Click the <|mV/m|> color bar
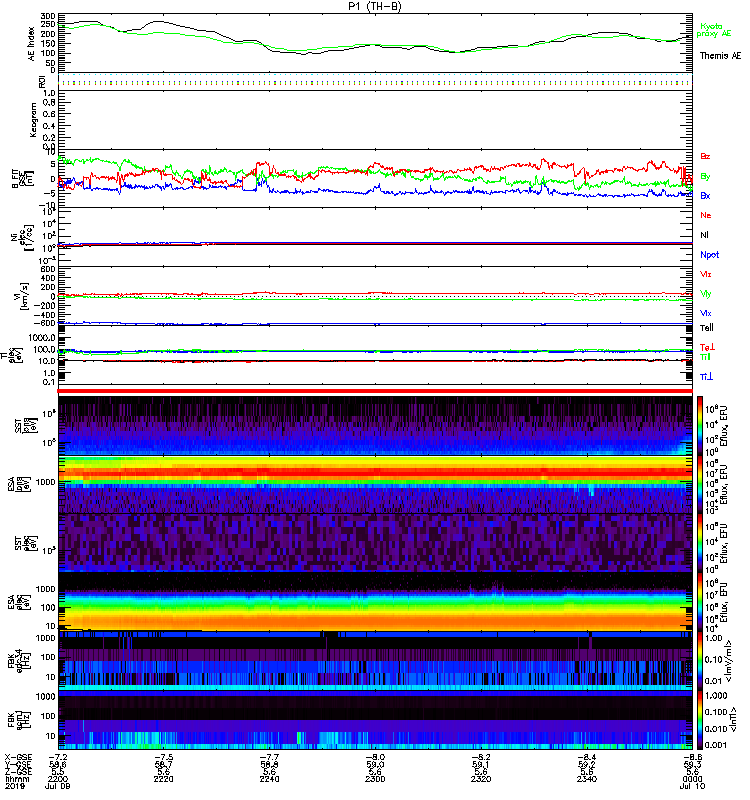The height and width of the screenshot is (800, 750). 699,660
